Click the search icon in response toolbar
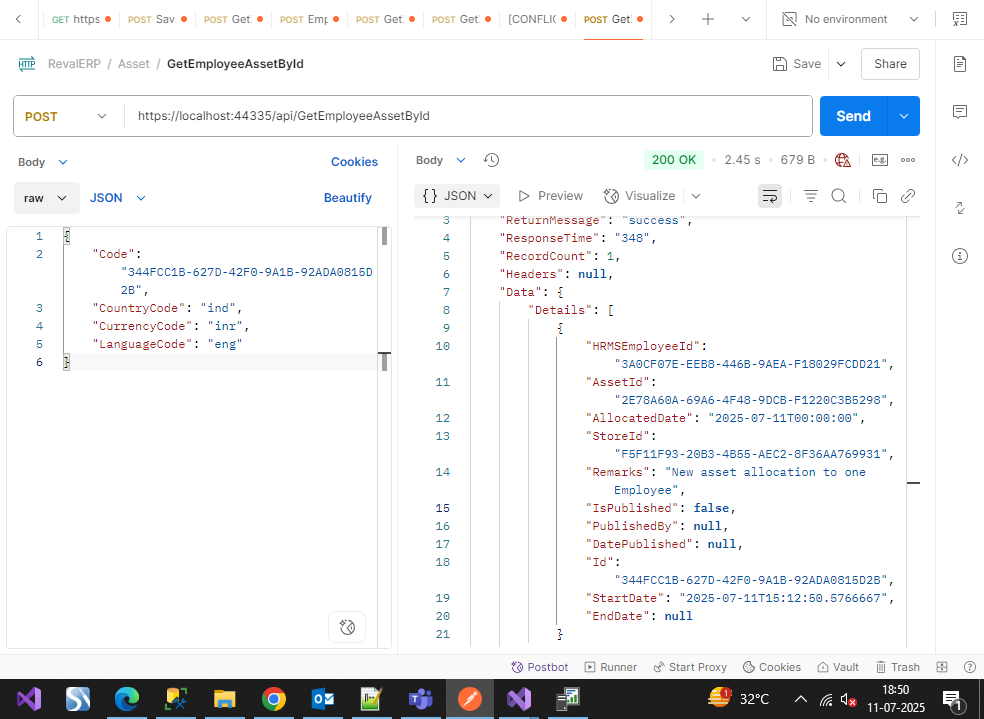The width and height of the screenshot is (984, 719). [839, 196]
